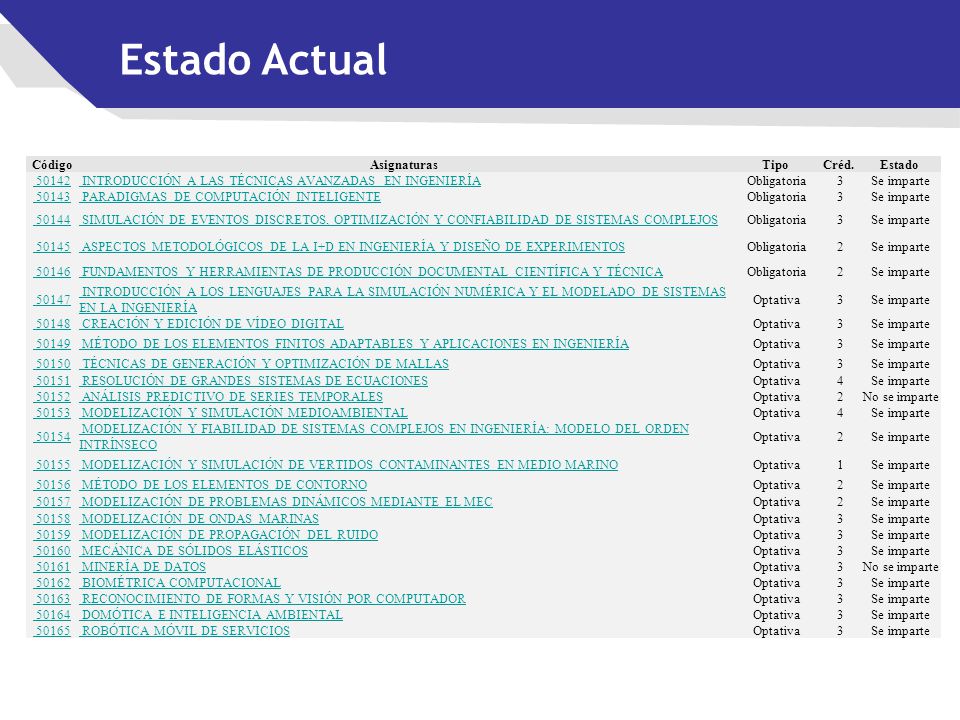Click code link 50165

[x=52, y=631]
